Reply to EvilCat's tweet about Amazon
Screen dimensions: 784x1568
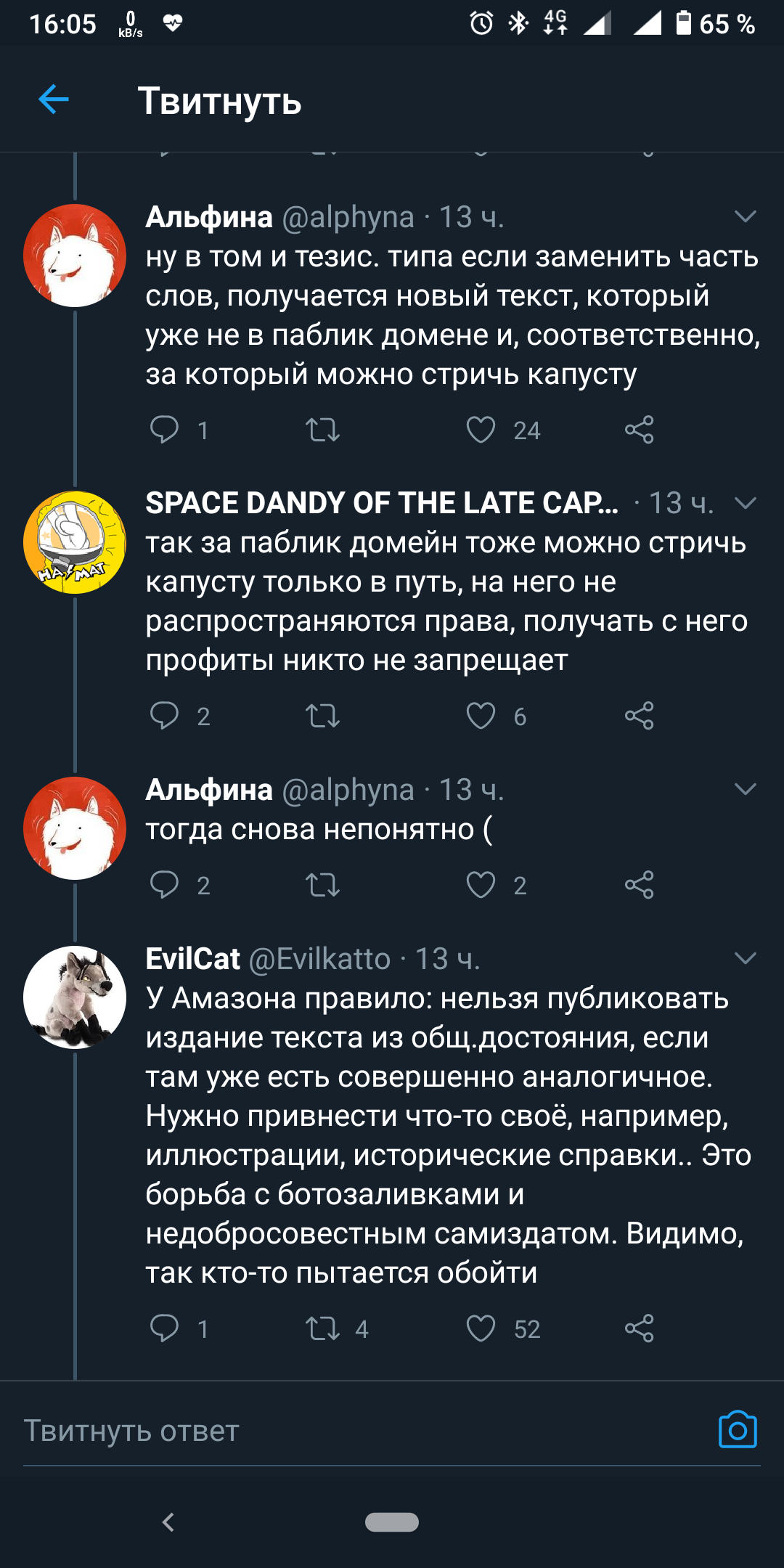pyautogui.click(x=165, y=1328)
